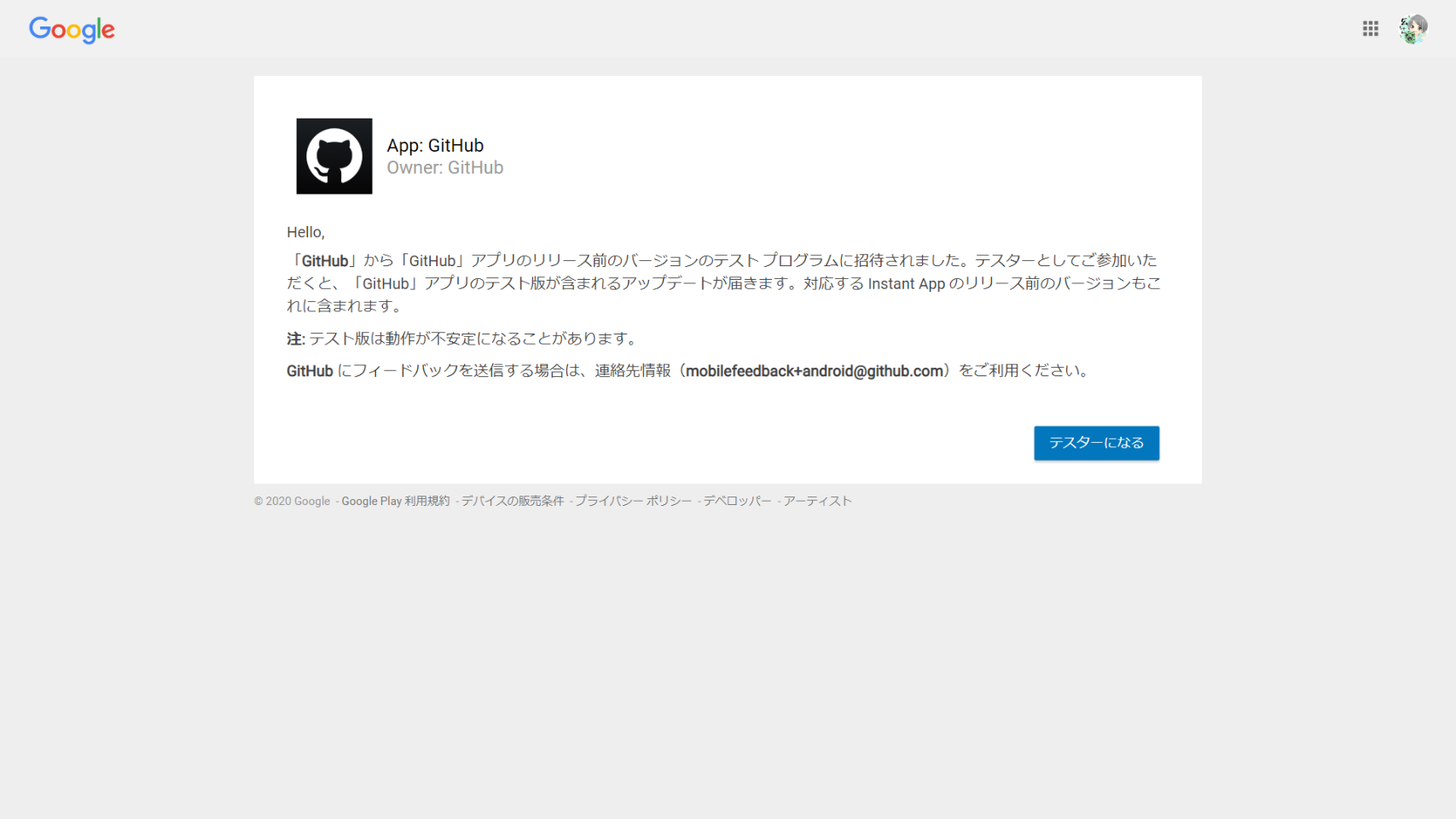Click the "Hello," greeting text
1456x819 pixels.
[305, 232]
